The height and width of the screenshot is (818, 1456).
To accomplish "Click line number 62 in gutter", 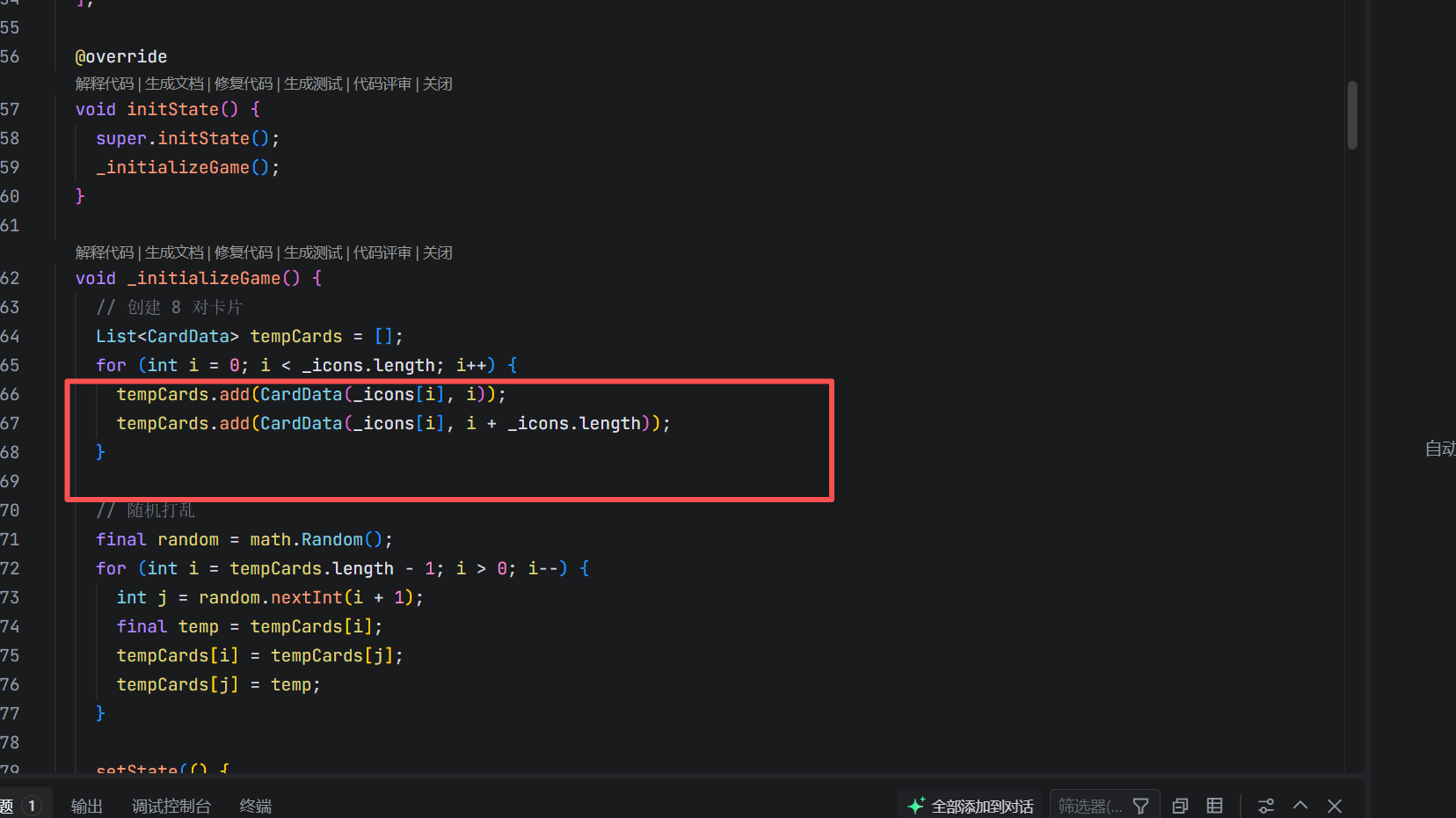I will (10, 278).
